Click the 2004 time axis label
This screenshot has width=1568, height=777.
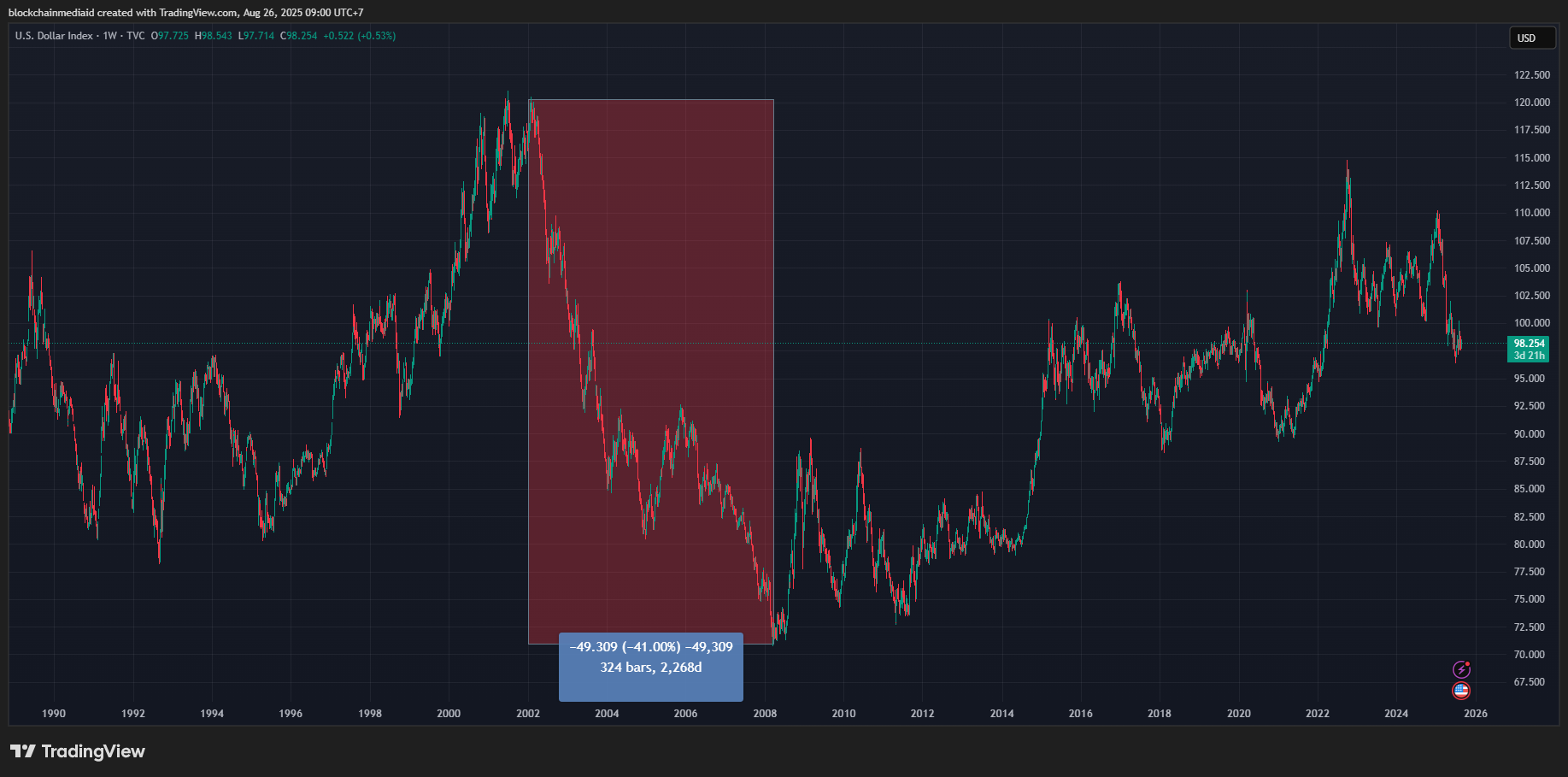pyautogui.click(x=607, y=714)
